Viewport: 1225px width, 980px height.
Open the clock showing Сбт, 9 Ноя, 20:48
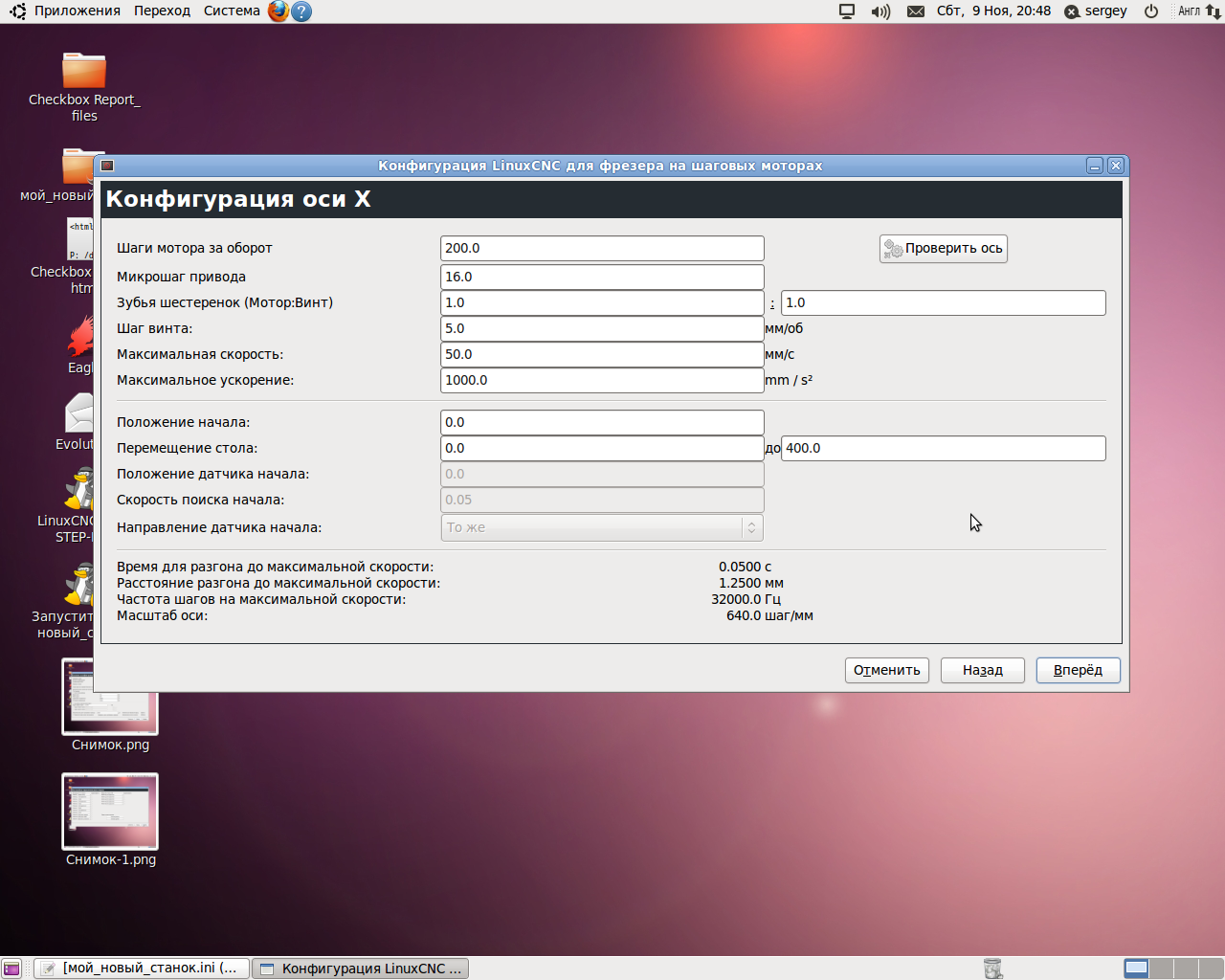click(993, 11)
